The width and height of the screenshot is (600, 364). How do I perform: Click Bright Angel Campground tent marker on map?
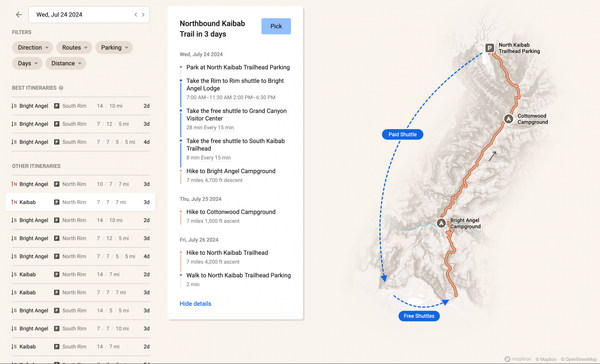(x=441, y=223)
